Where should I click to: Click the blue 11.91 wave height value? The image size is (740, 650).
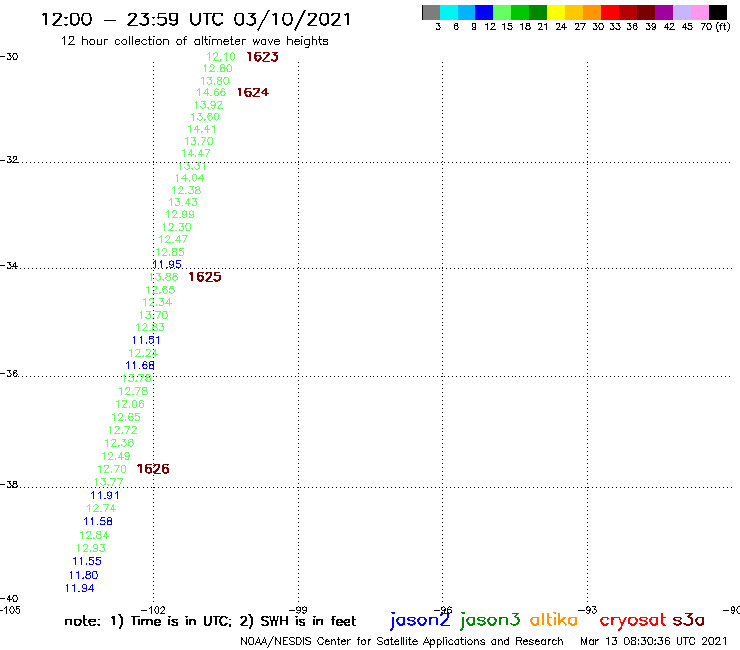[x=105, y=495]
